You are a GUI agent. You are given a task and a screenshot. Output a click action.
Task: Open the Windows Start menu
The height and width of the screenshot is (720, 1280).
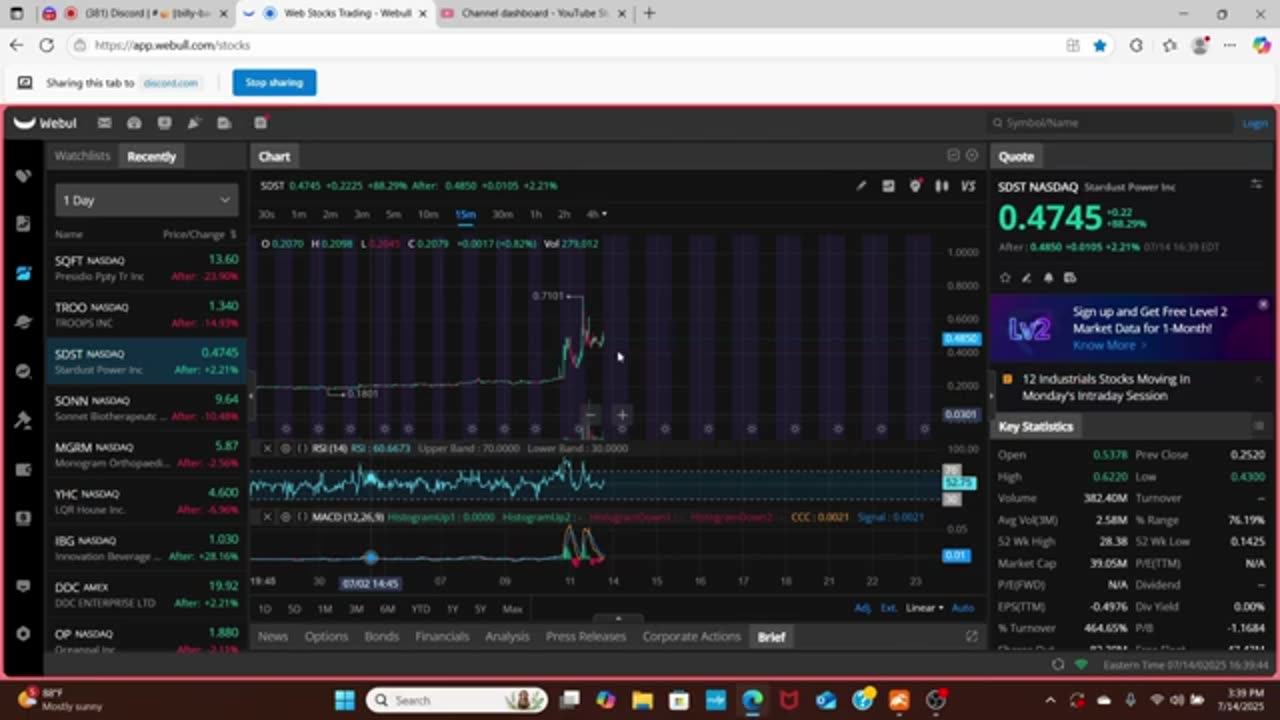pos(344,700)
